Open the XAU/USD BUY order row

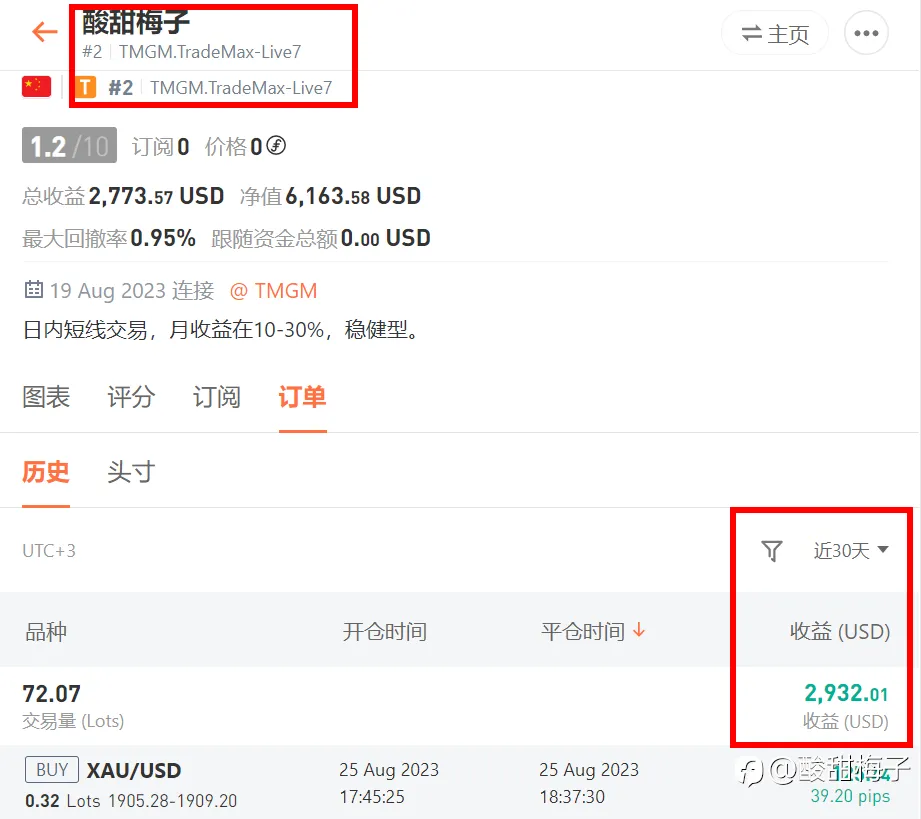pos(460,783)
